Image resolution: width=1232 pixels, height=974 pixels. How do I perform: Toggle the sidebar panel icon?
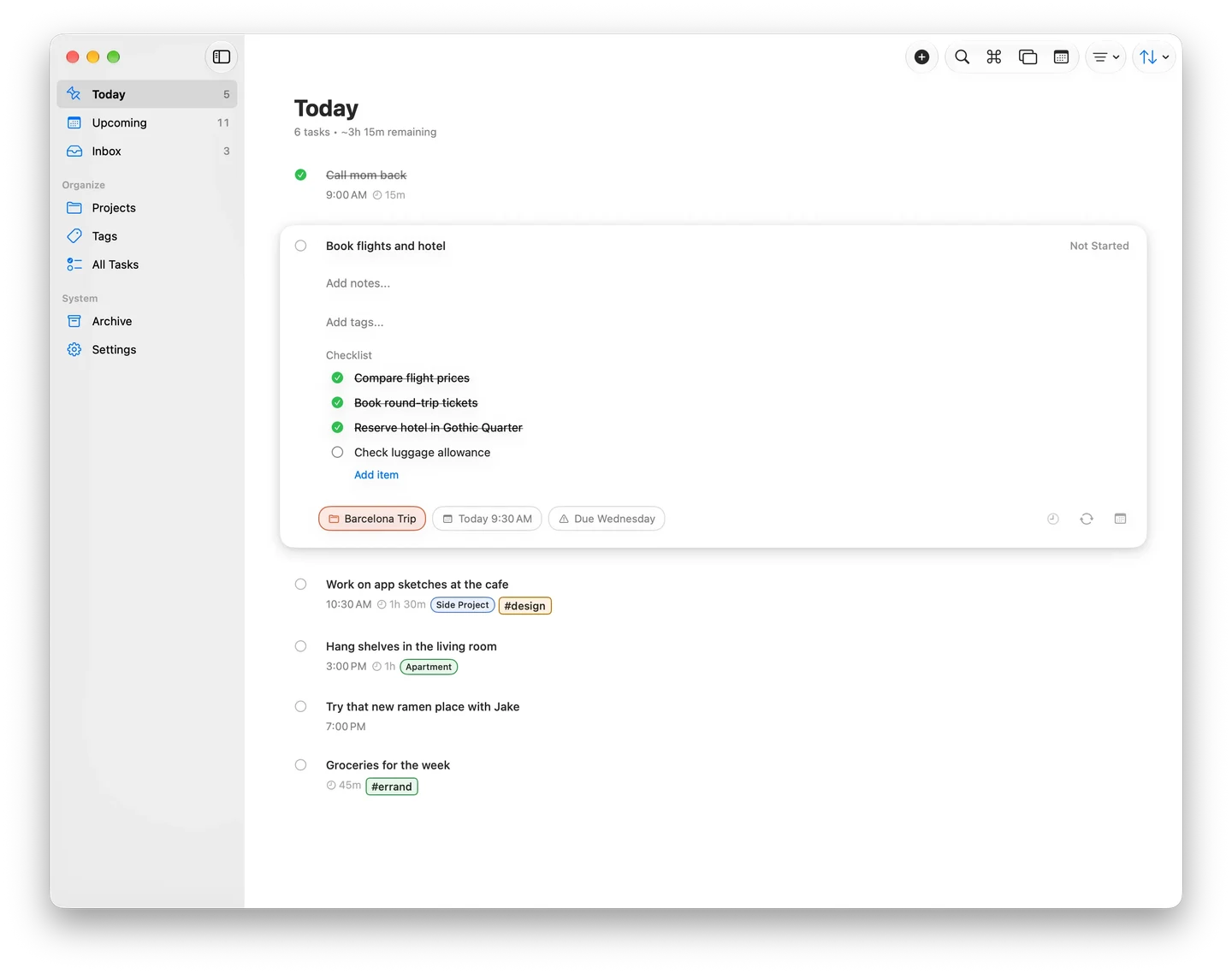coord(222,56)
